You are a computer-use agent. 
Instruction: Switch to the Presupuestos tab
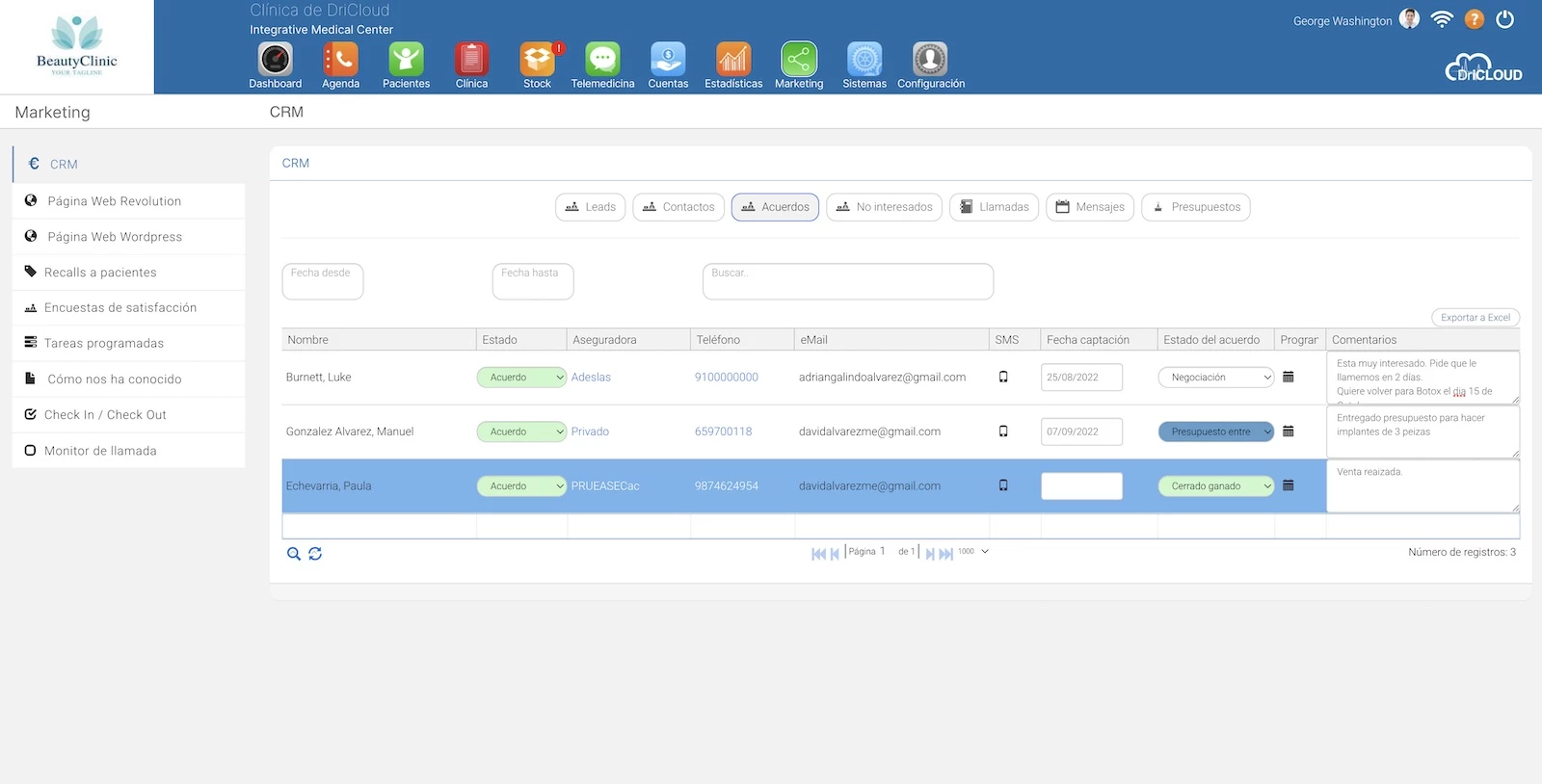coord(1196,207)
